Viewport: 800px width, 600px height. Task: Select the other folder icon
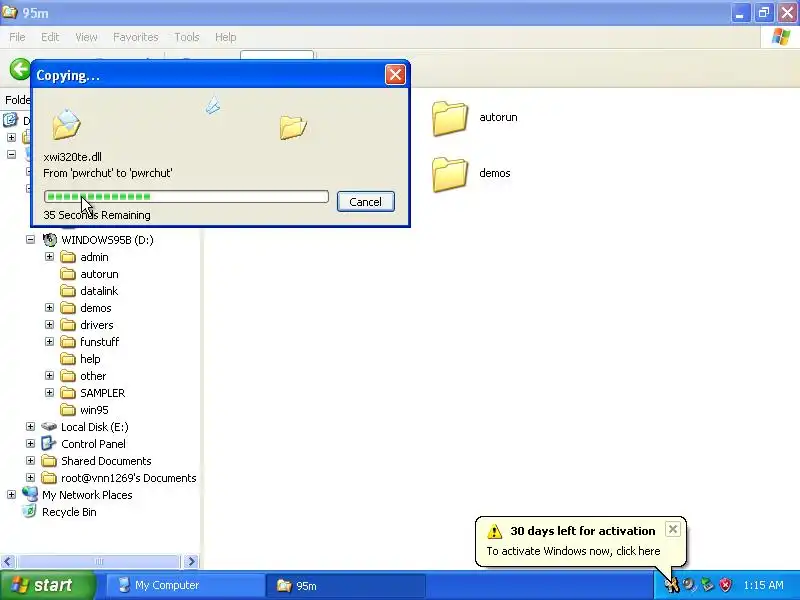click(68, 376)
